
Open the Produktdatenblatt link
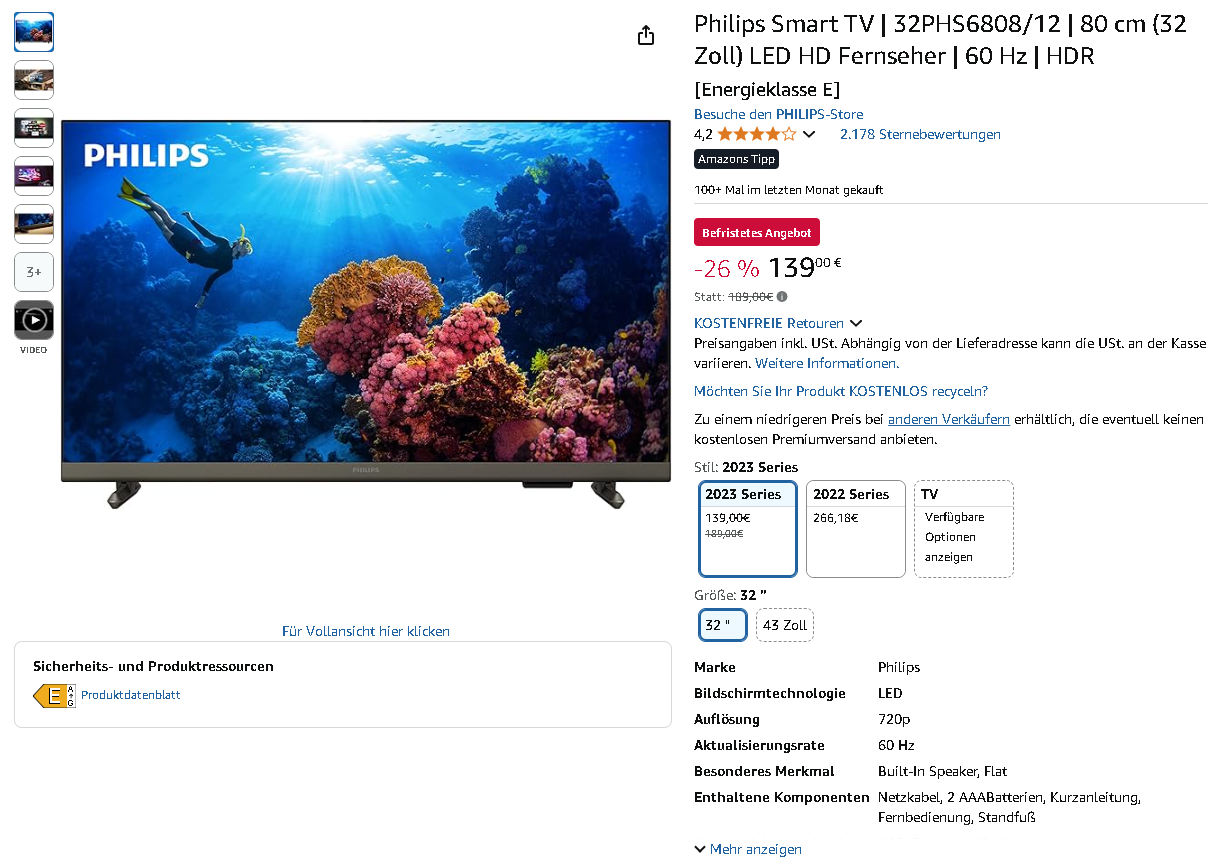131,695
